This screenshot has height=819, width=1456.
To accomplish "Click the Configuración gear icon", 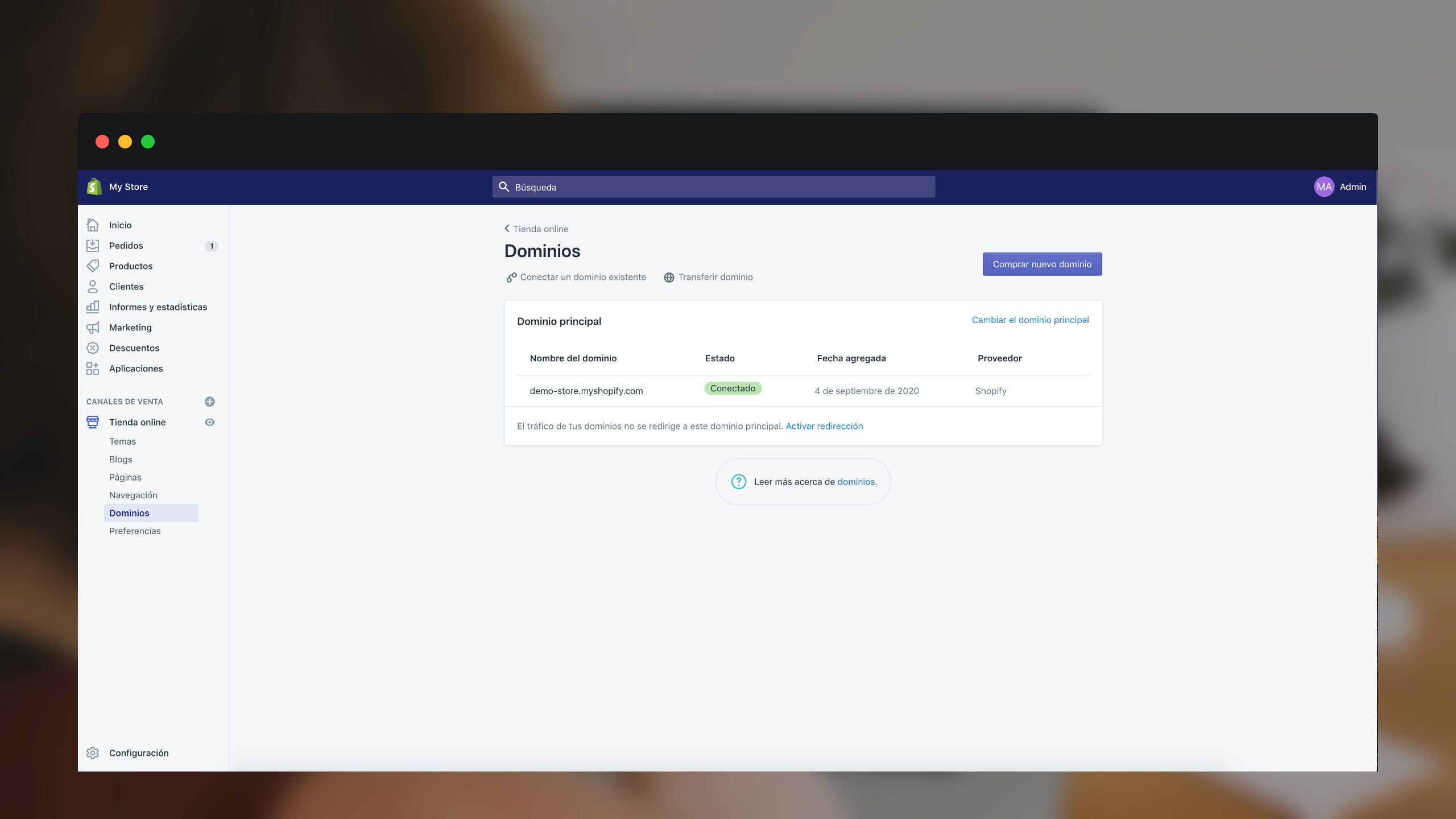I will [93, 753].
